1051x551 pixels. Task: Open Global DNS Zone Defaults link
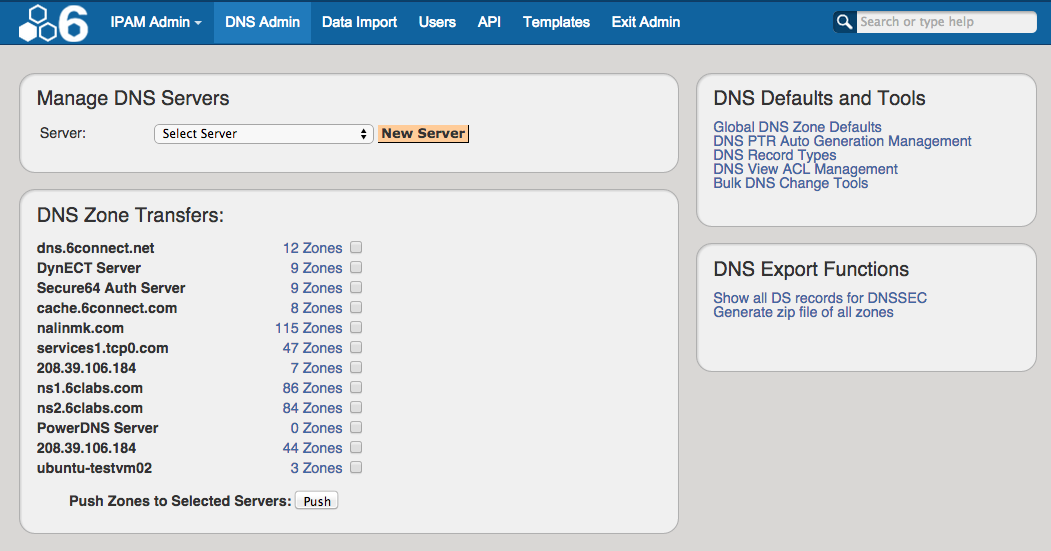797,127
